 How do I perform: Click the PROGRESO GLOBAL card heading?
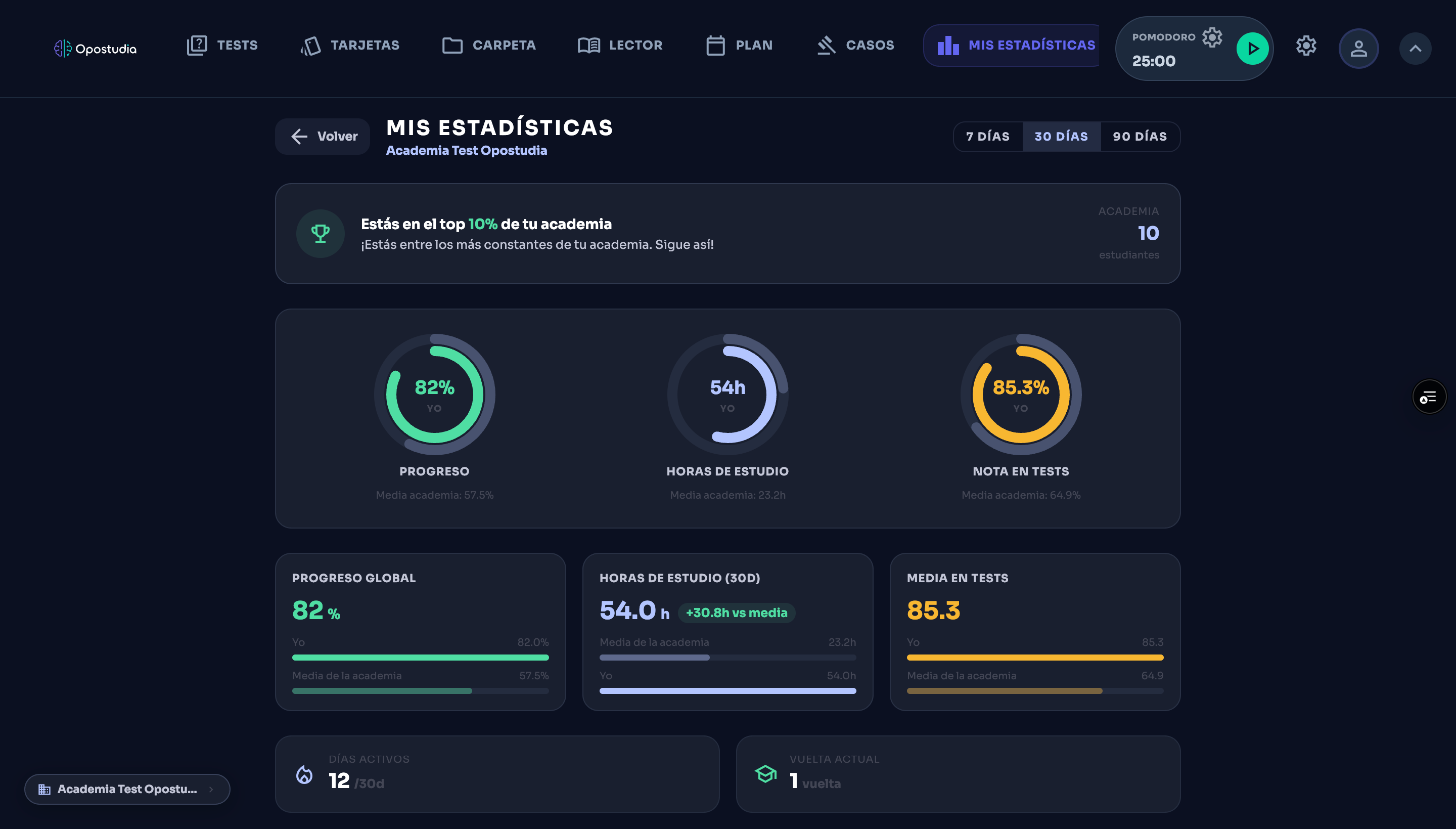coord(354,578)
